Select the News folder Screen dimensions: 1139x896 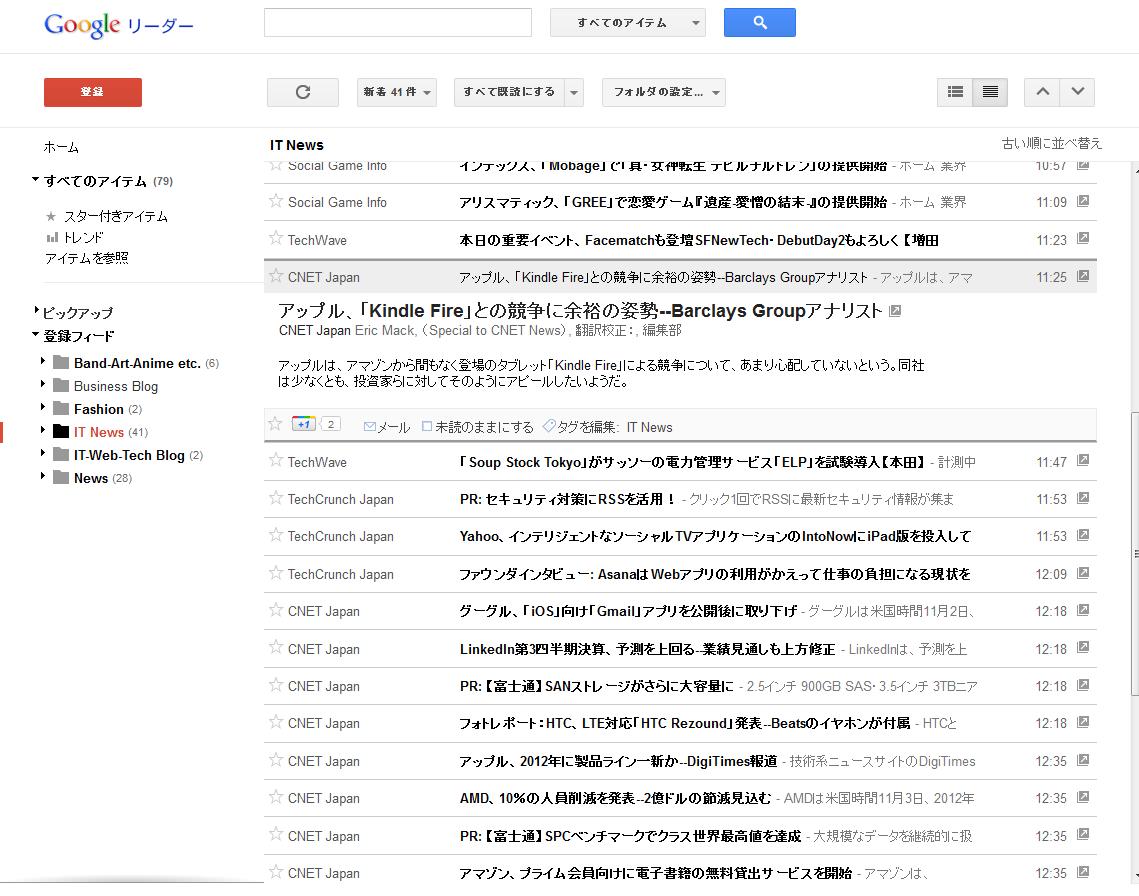[x=91, y=478]
